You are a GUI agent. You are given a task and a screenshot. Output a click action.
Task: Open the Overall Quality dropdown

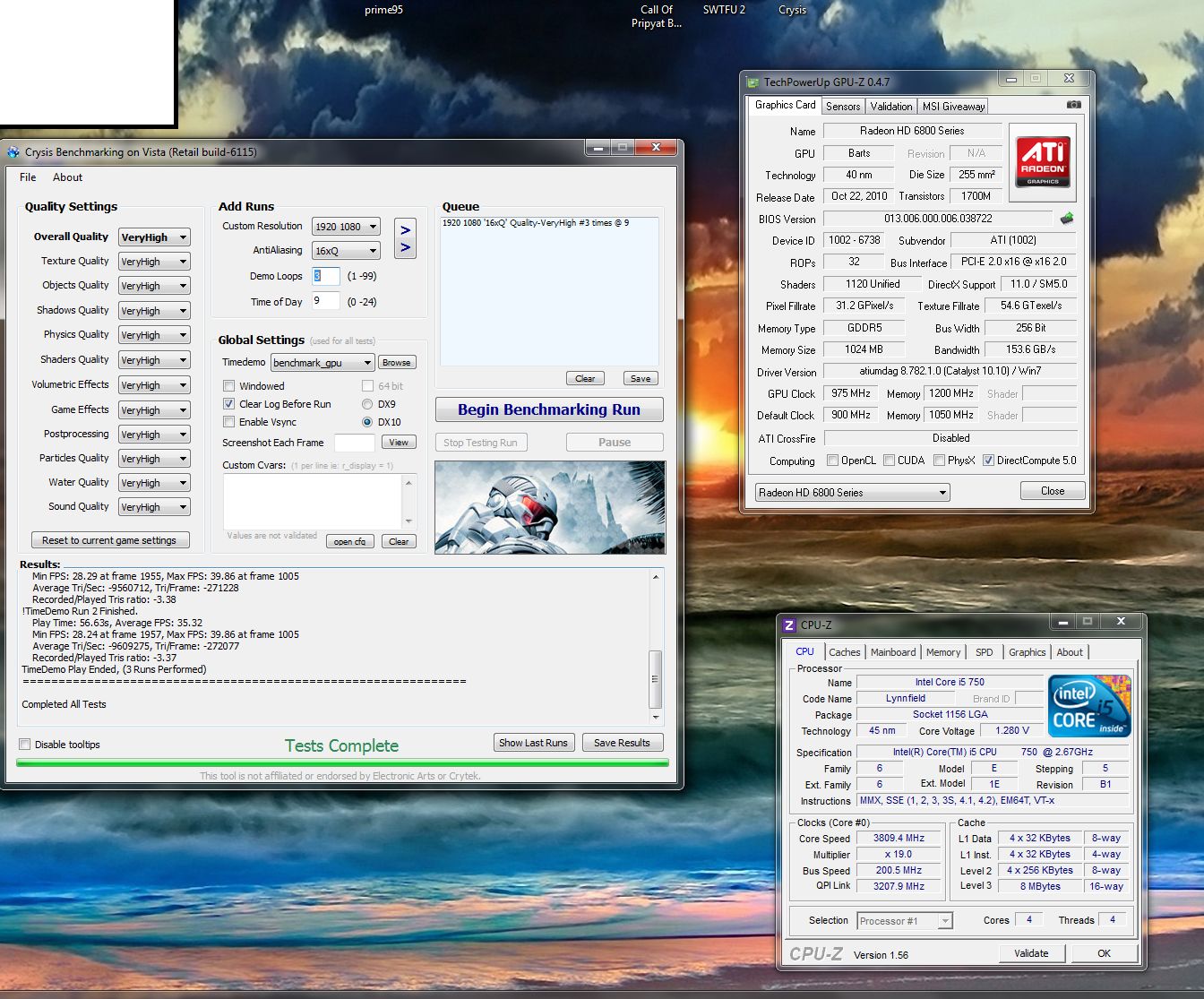coord(154,237)
